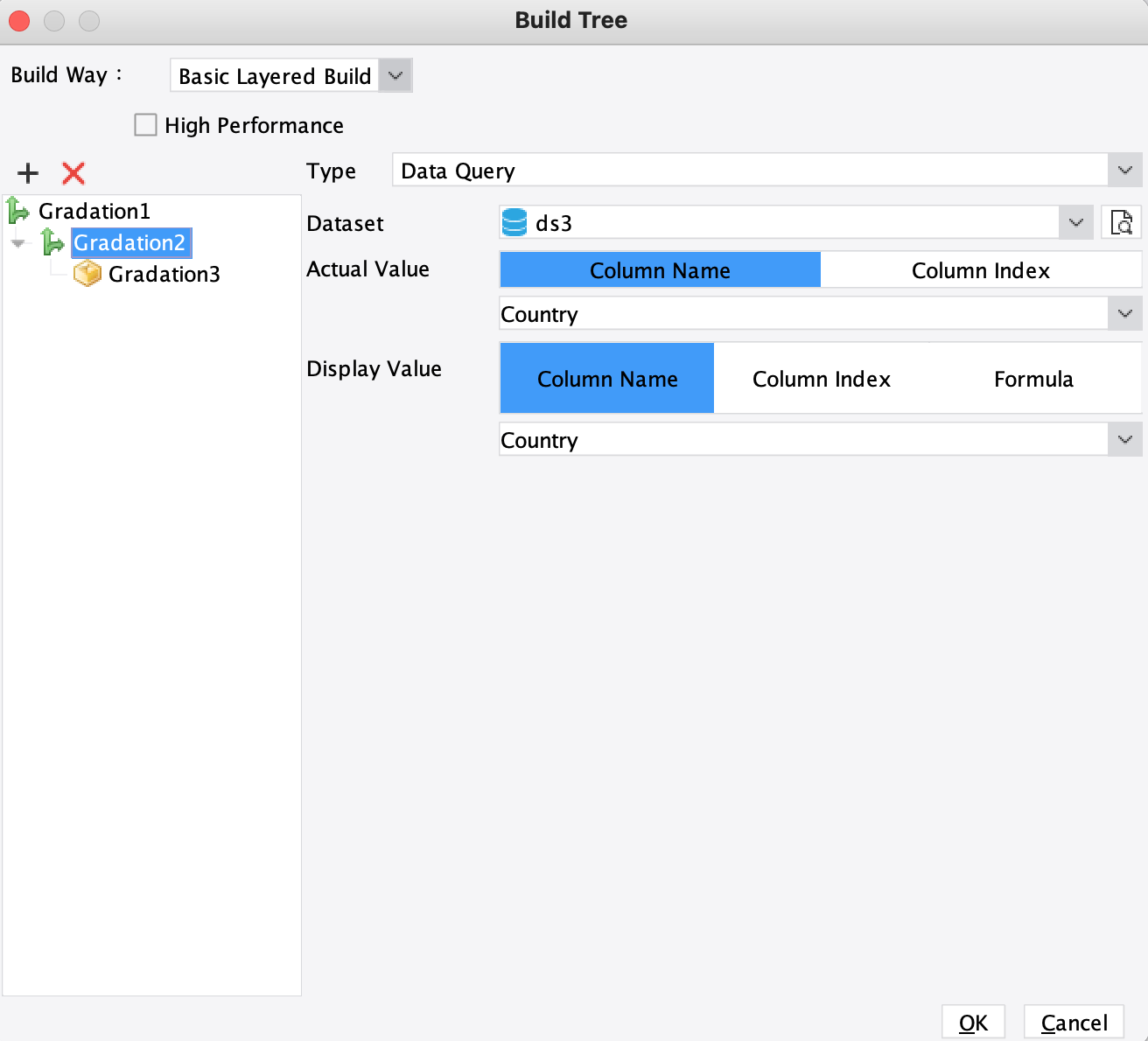Select the Column Index tab under Display Value
1148x1041 pixels.
821,378
